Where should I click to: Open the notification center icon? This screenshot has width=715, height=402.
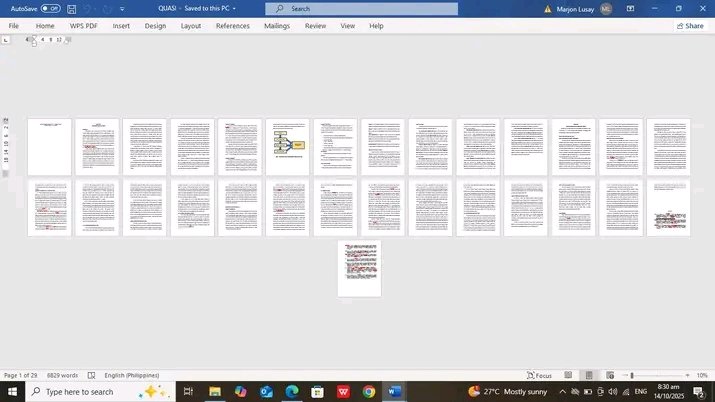tap(699, 392)
